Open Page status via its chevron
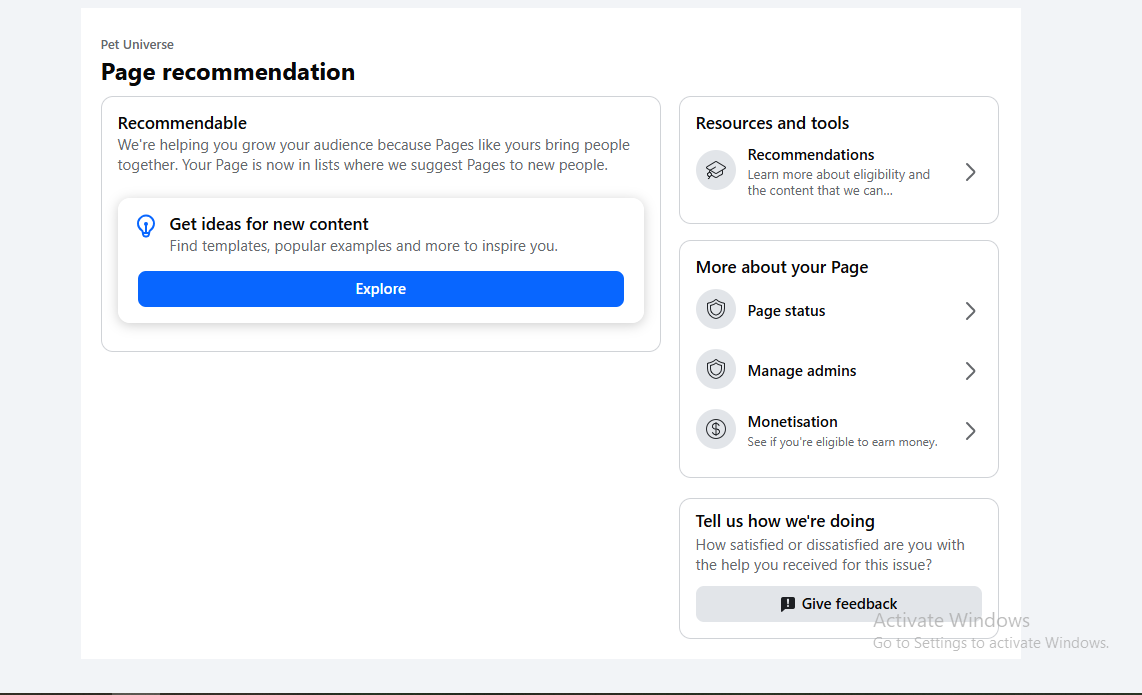Screen dimensions: 1142x695 [970, 311]
